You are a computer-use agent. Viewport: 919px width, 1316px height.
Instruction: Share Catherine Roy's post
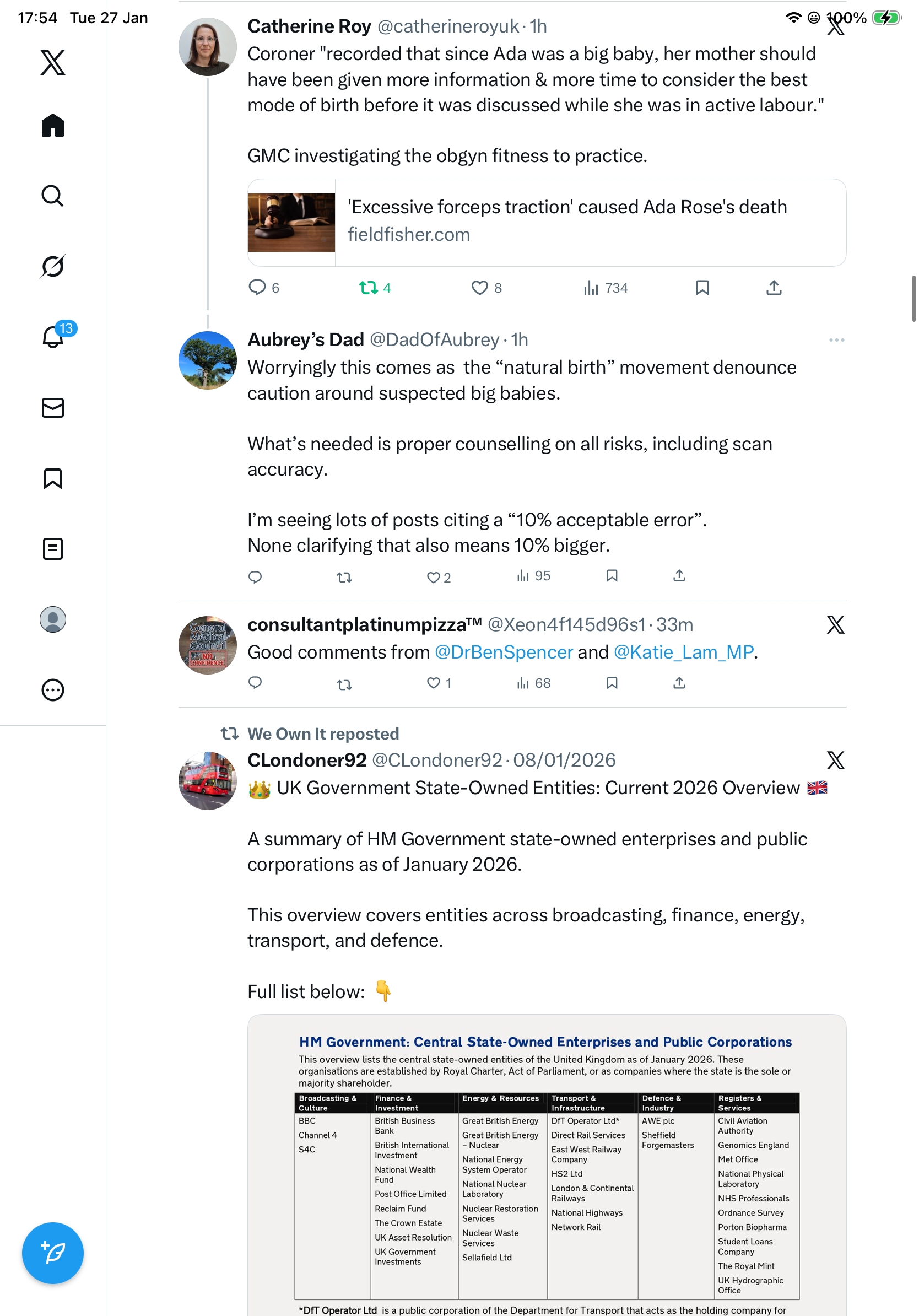(774, 288)
